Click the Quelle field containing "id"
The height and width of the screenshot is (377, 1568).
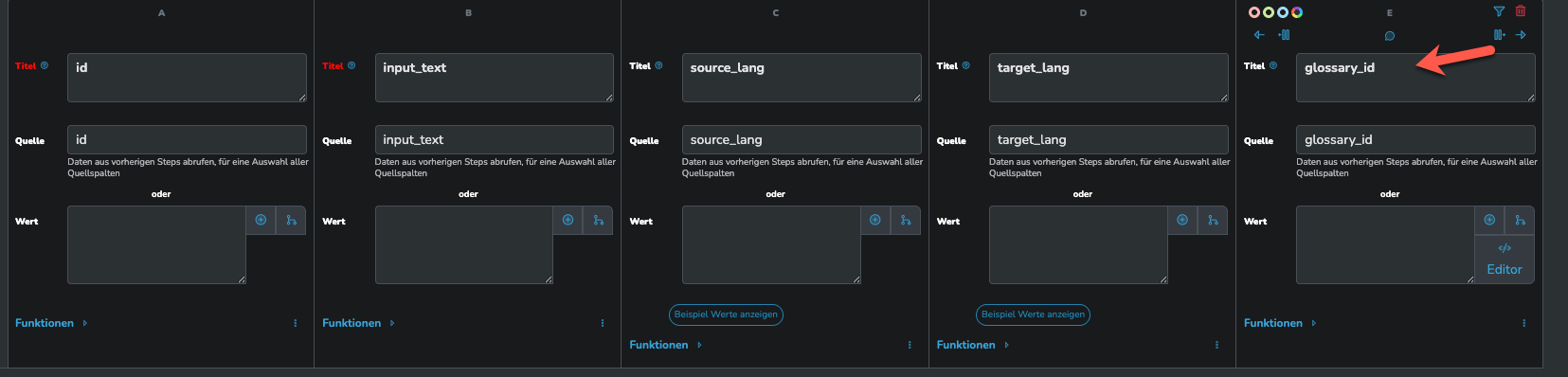tap(187, 139)
